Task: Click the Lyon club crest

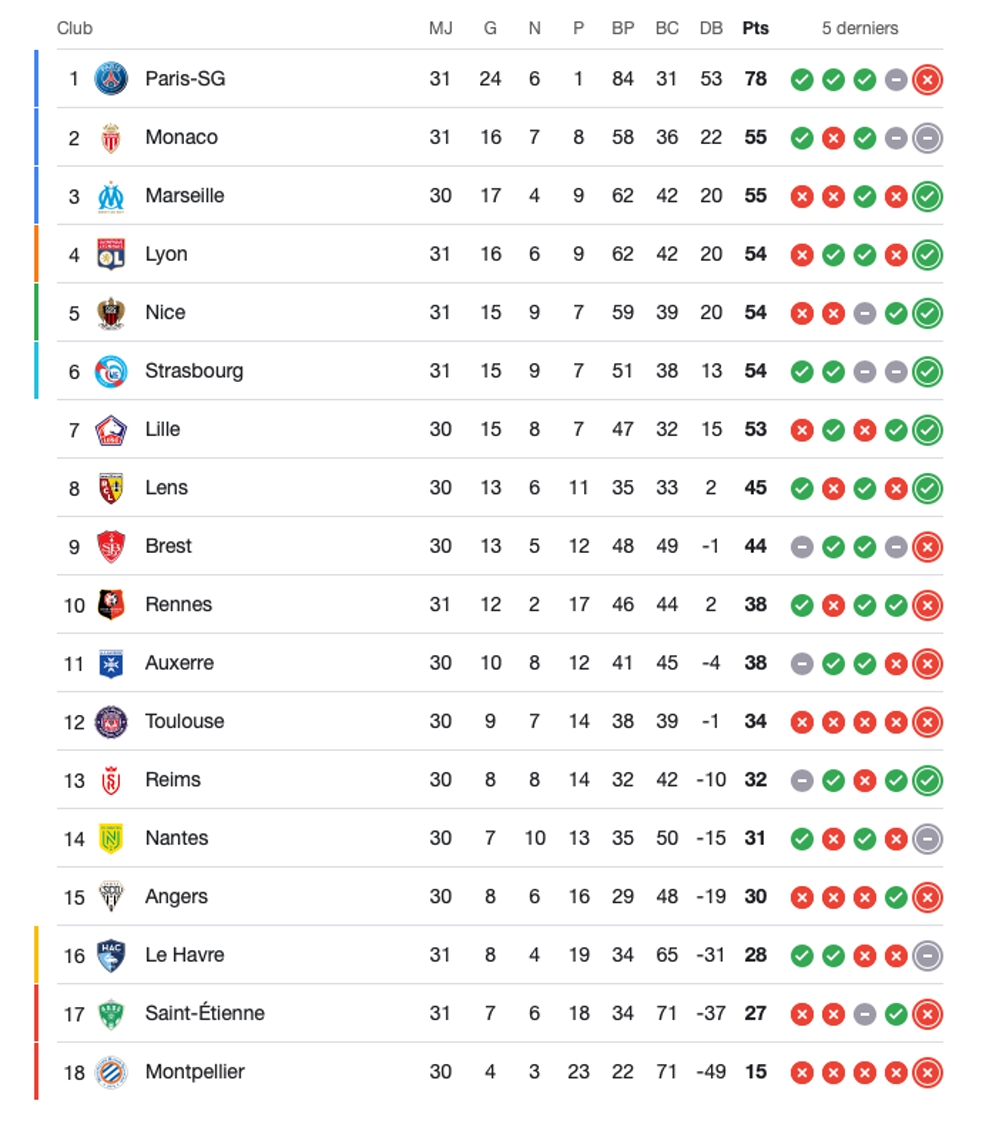Action: click(x=111, y=254)
